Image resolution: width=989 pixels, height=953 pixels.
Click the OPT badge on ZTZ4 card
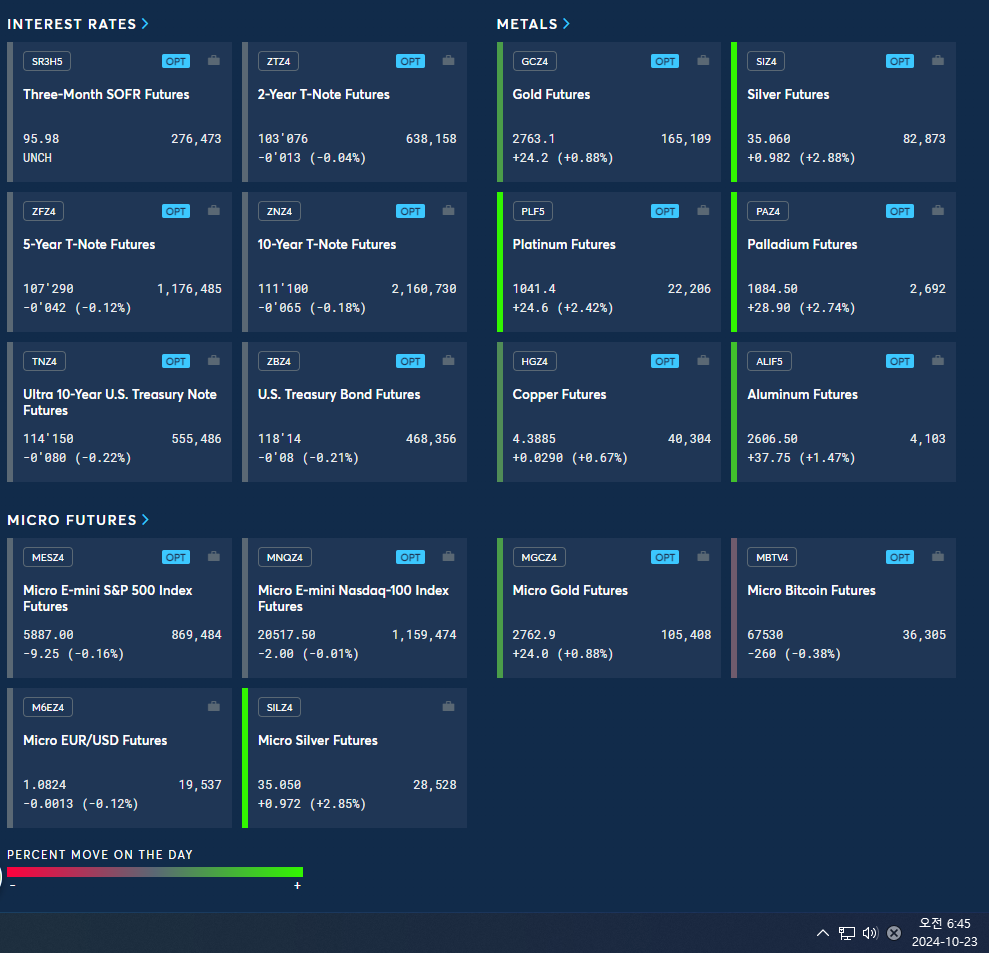[x=411, y=61]
